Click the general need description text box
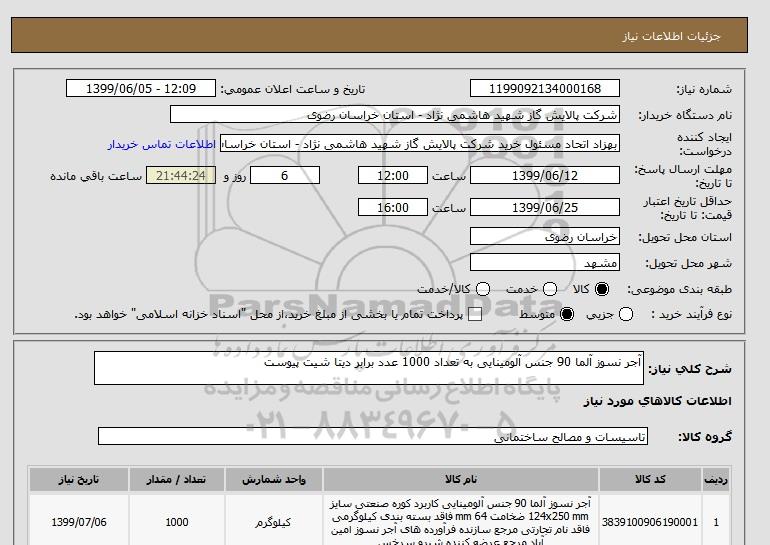This screenshot has height=545, width=770. [x=369, y=368]
